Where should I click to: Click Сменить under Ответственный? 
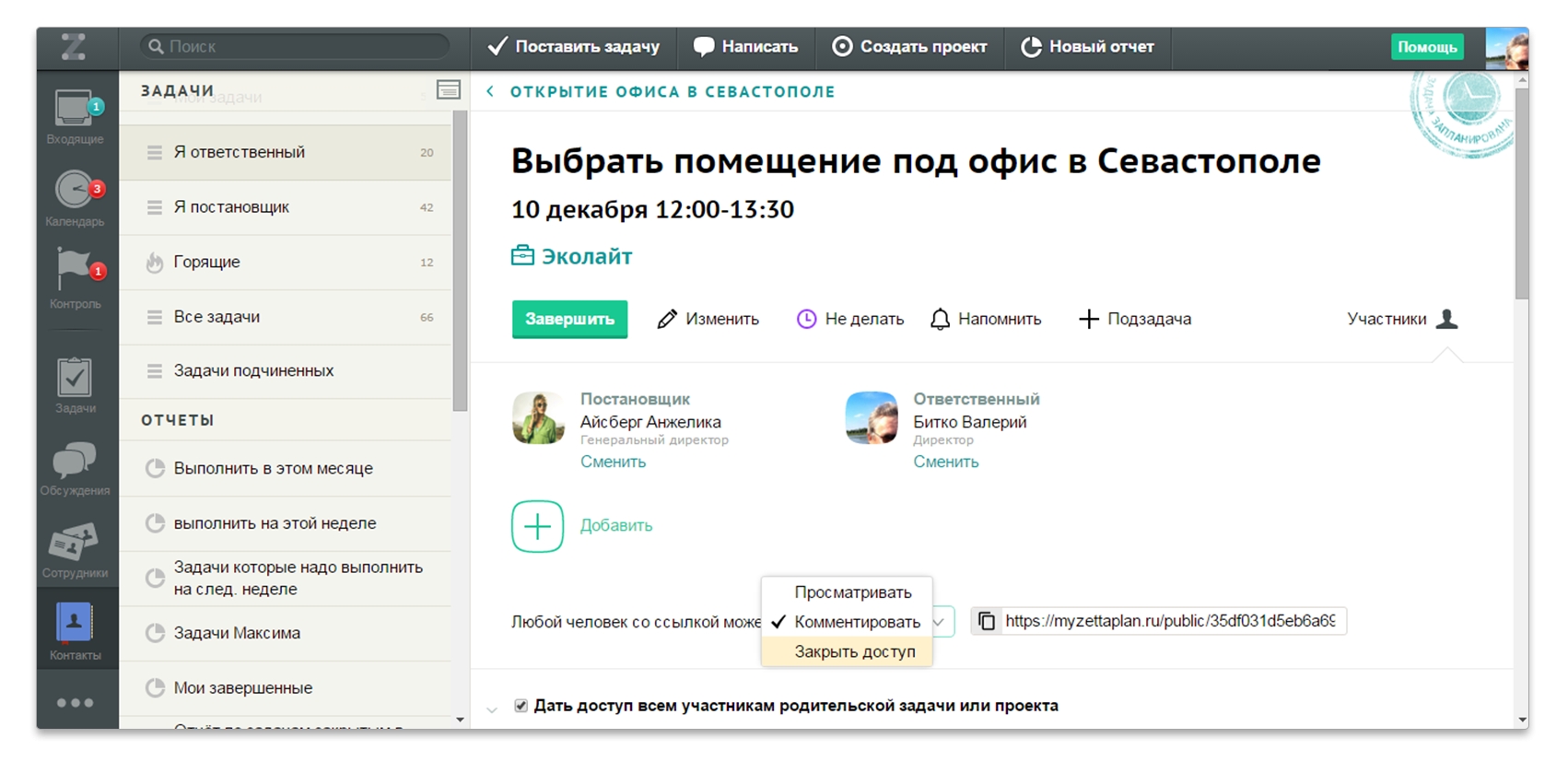point(946,462)
